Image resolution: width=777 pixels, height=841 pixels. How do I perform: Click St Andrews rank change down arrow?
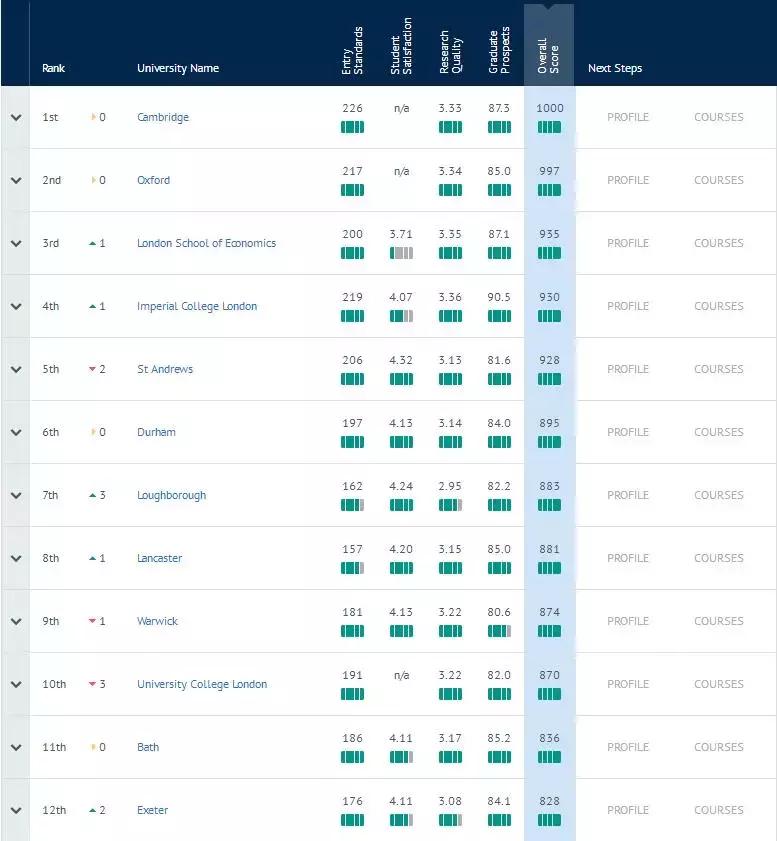coord(92,369)
